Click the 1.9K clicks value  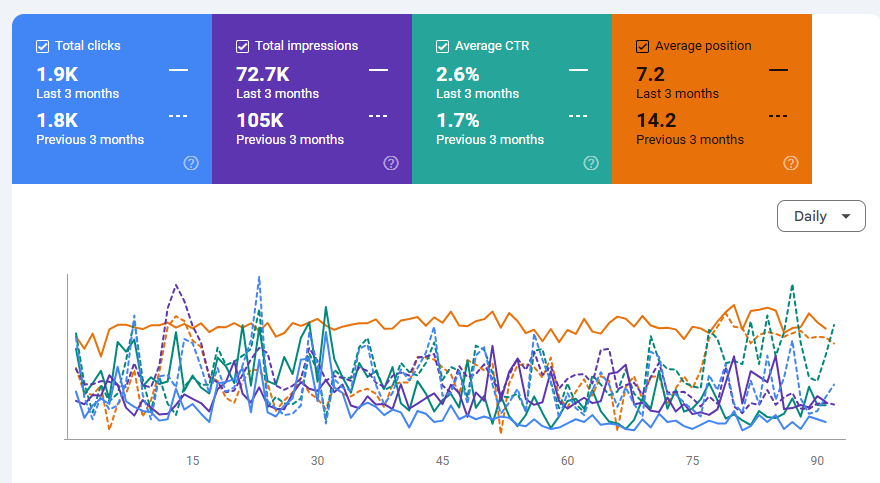pos(55,74)
